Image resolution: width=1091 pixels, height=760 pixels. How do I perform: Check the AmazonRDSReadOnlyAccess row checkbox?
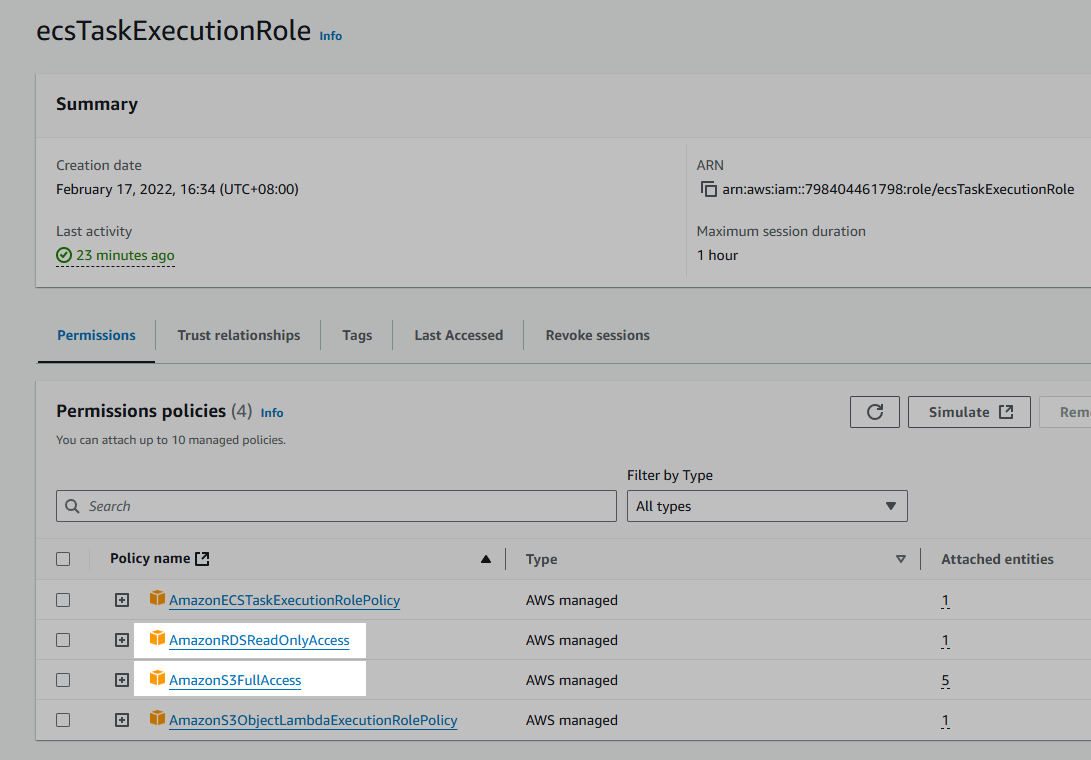(x=63, y=640)
